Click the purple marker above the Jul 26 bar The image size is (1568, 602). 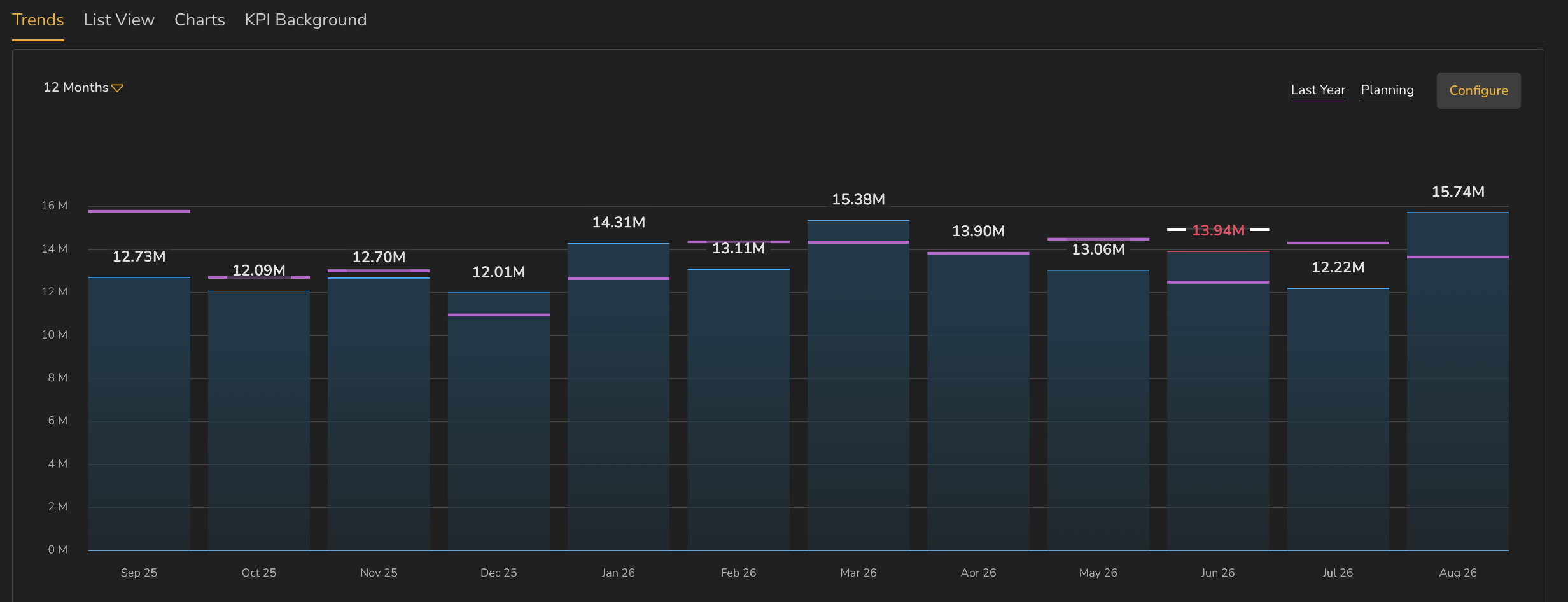click(x=1338, y=242)
